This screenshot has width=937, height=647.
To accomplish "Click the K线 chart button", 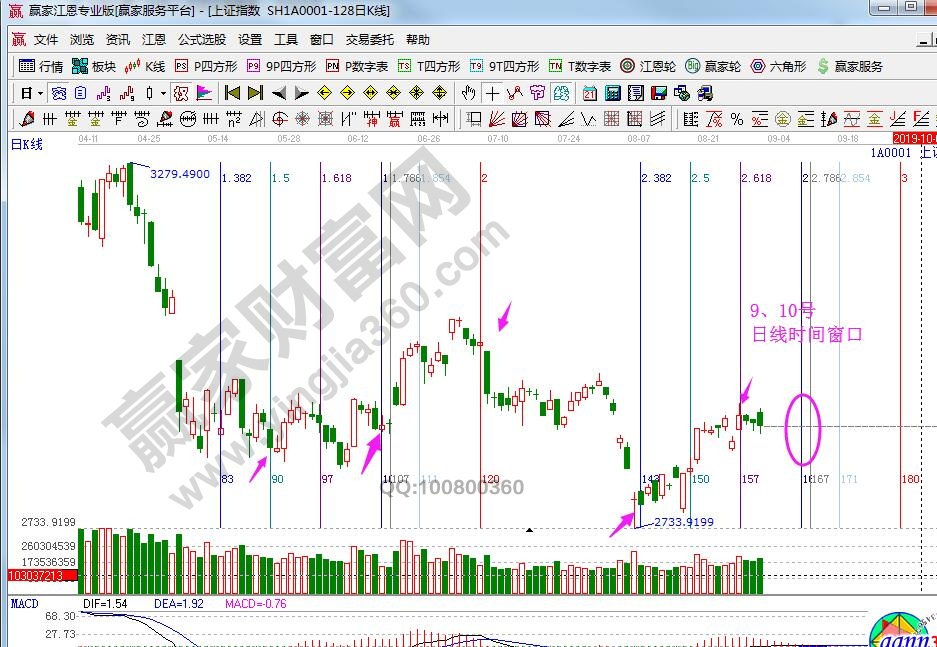I will pos(145,67).
